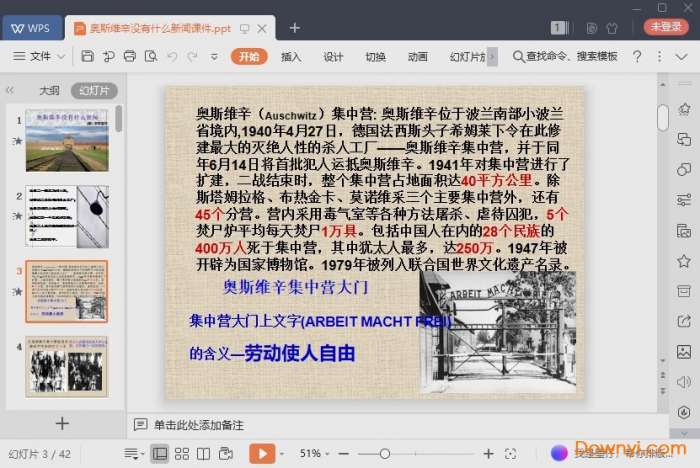Image resolution: width=700 pixels, height=468 pixels.
Task: Open the 设计 ribbon tab
Action: click(x=333, y=57)
